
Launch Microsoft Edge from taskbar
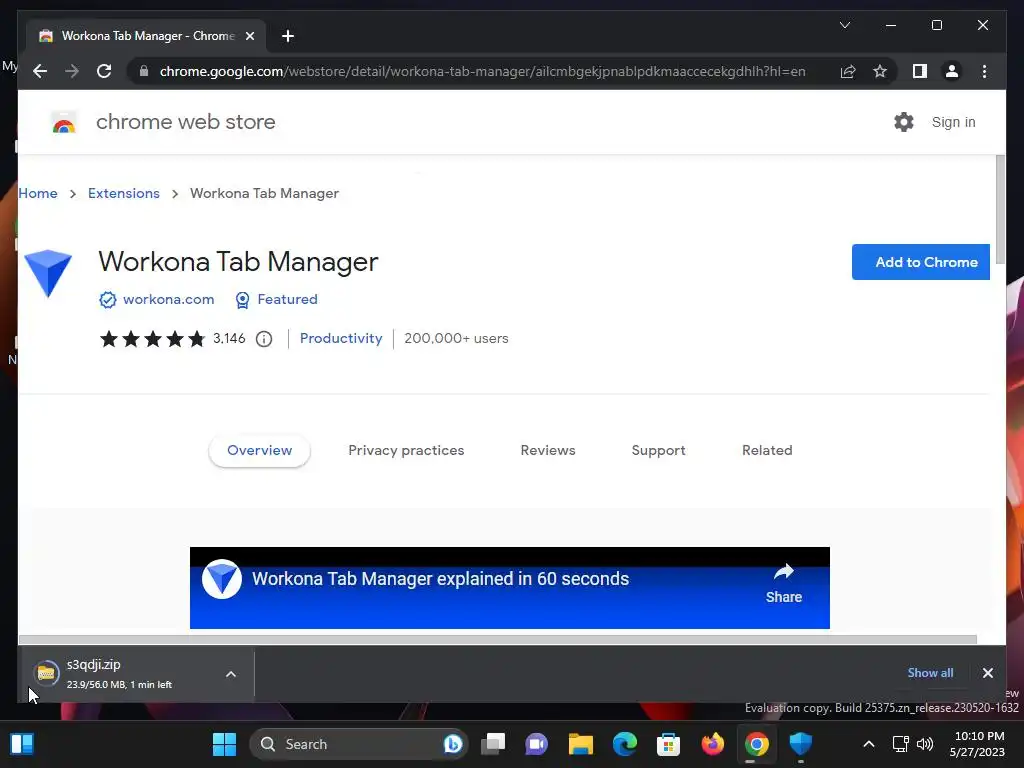pyautogui.click(x=624, y=744)
